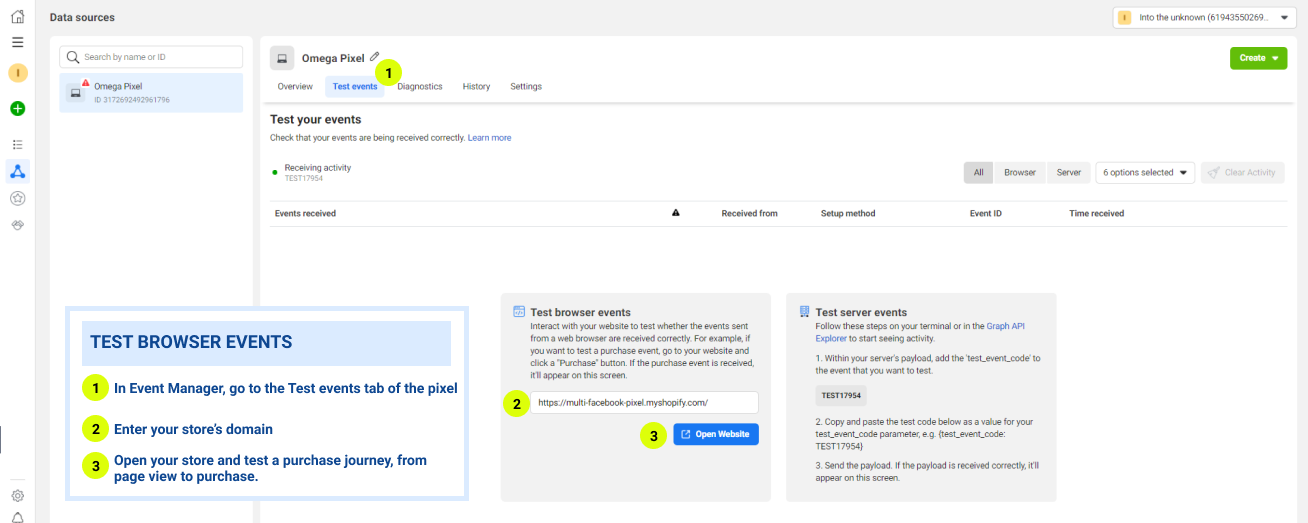Open the star Custom conversions icon
Screen dimensions: 1308x523
17,198
